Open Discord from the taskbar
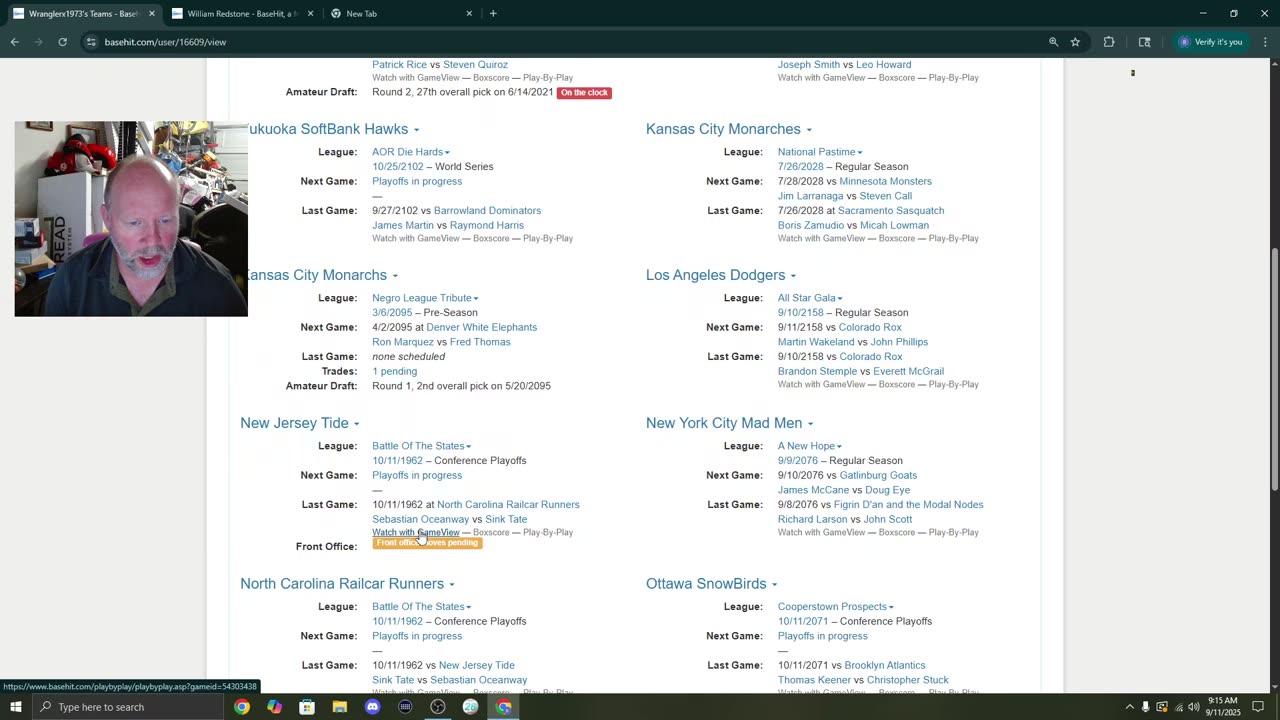This screenshot has height=720, width=1280. coord(373,707)
